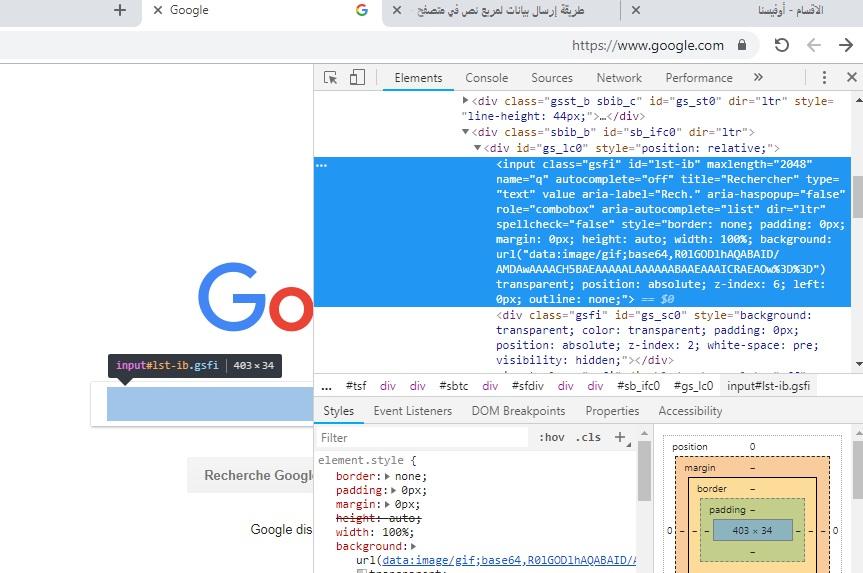Click the highlighted Google search input

210,403
